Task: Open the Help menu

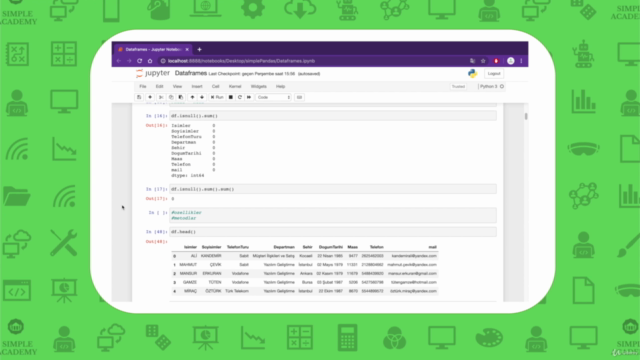Action: tap(280, 87)
